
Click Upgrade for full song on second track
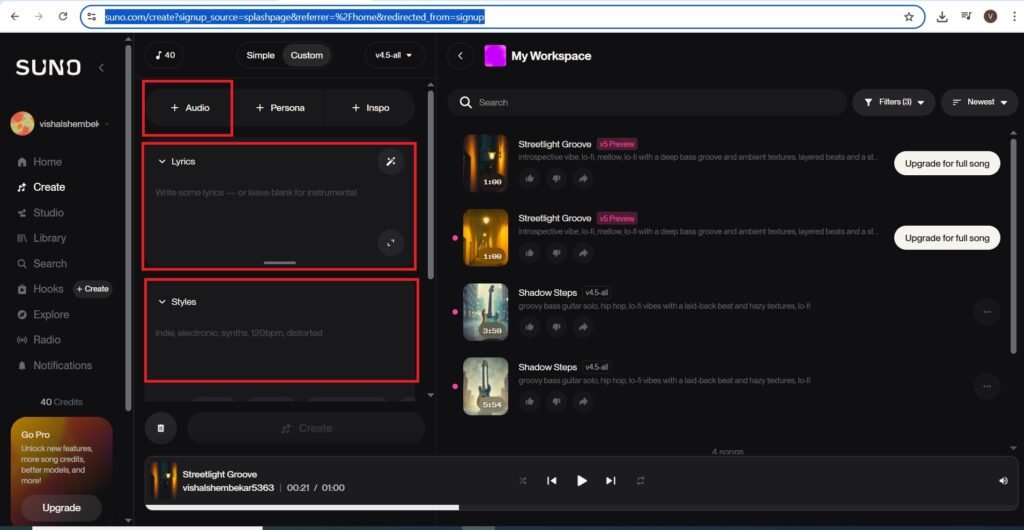coord(946,238)
